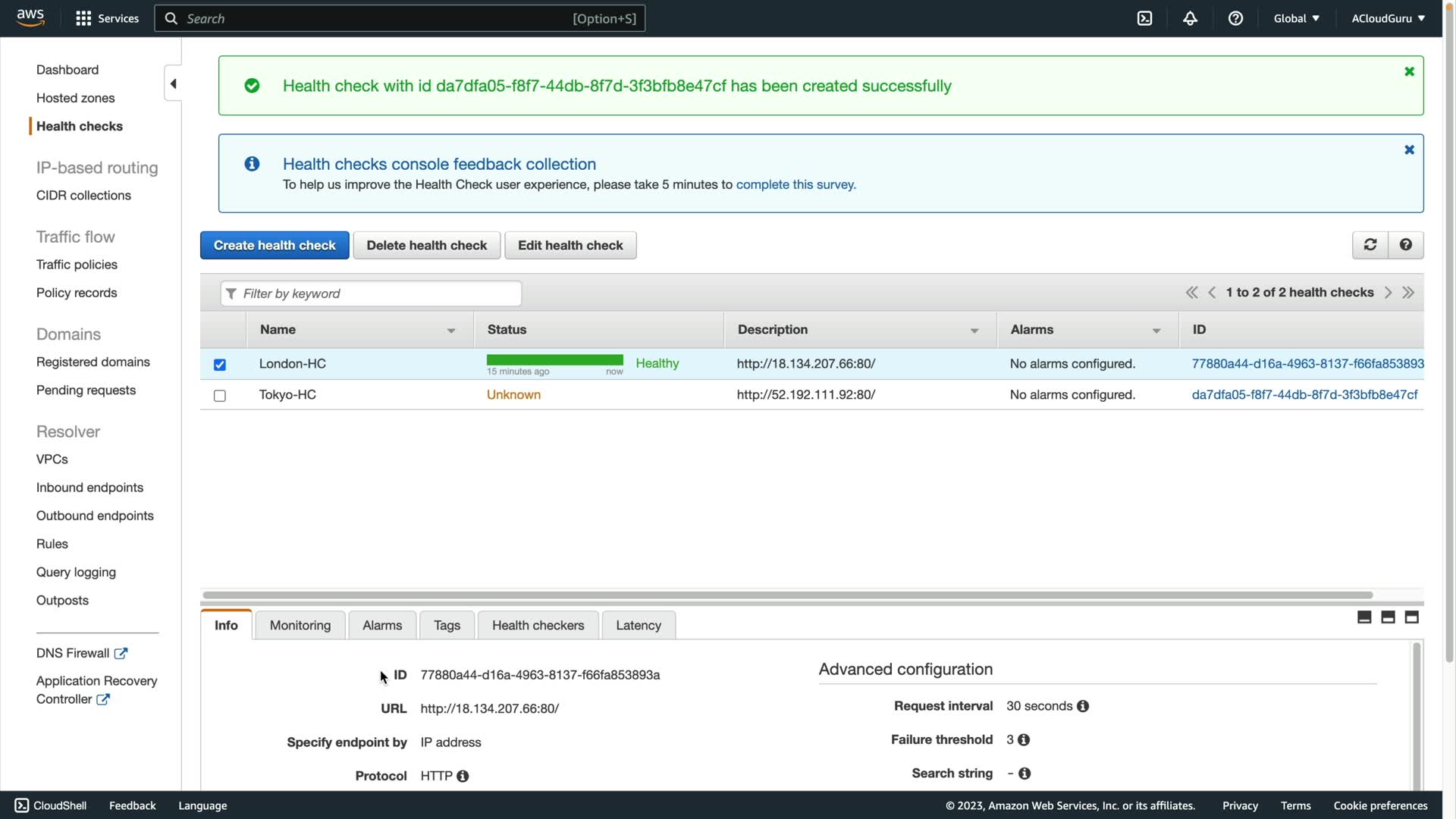Maximize the details pane layout icon
Viewport: 1456px width, 819px height.
point(1411,617)
